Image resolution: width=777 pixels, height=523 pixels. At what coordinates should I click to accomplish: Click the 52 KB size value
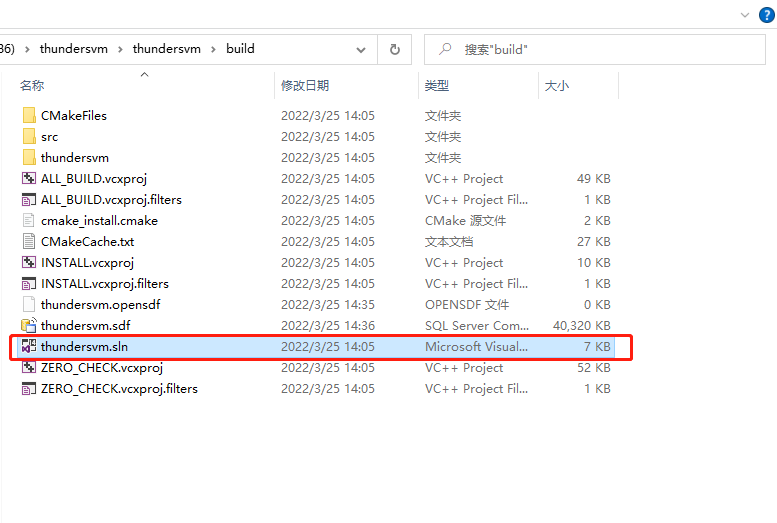tap(594, 368)
